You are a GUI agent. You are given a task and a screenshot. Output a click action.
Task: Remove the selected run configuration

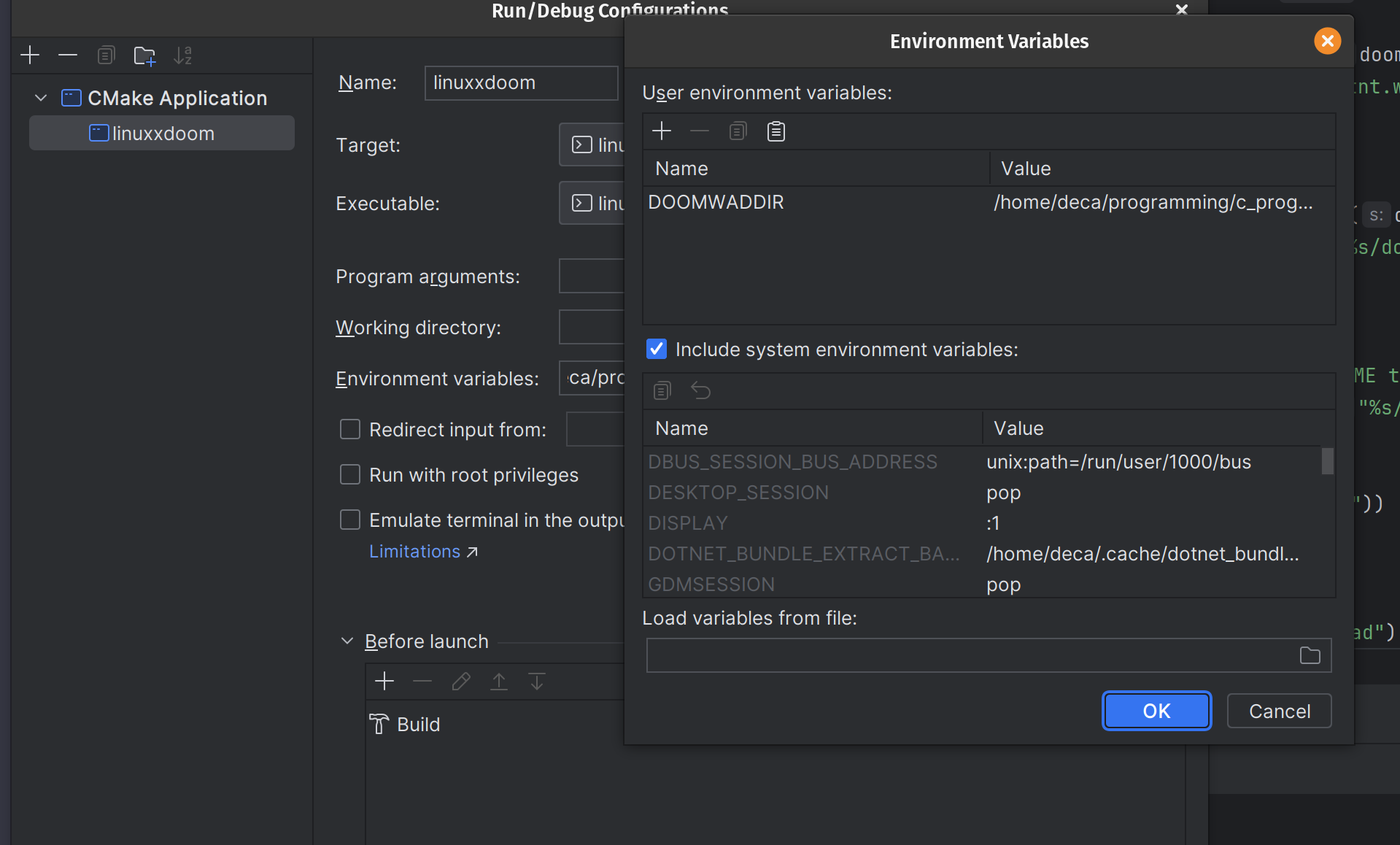pyautogui.click(x=68, y=55)
